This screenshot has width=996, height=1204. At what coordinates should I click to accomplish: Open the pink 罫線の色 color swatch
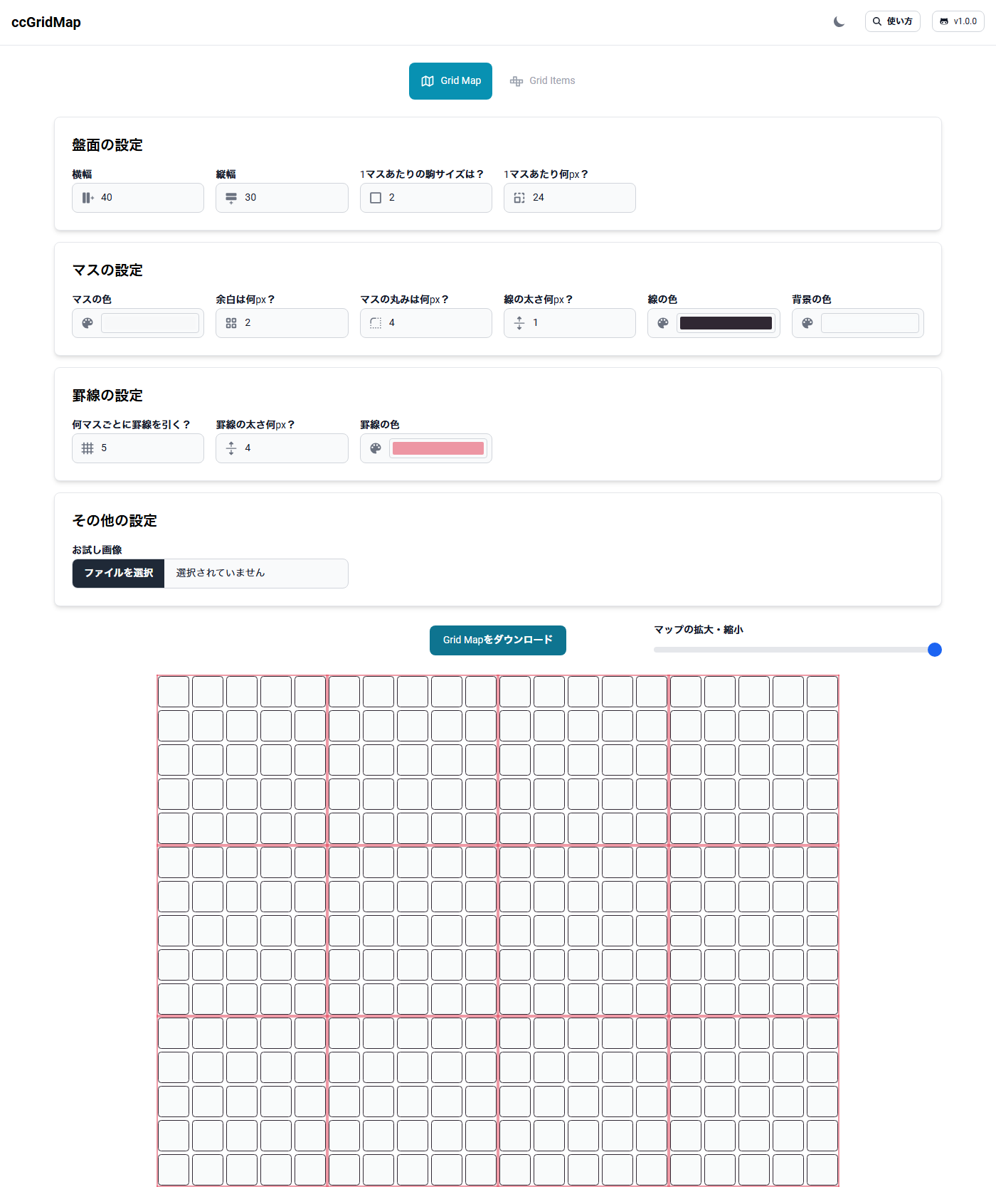click(x=438, y=448)
